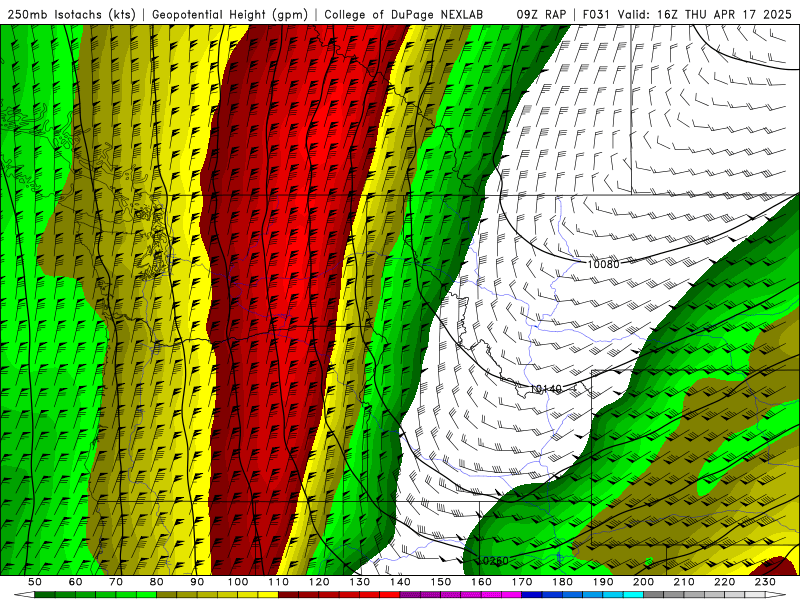The image size is (800, 600).
Task: Click the darkest green swatch under the 50 label
Action: click(44, 595)
